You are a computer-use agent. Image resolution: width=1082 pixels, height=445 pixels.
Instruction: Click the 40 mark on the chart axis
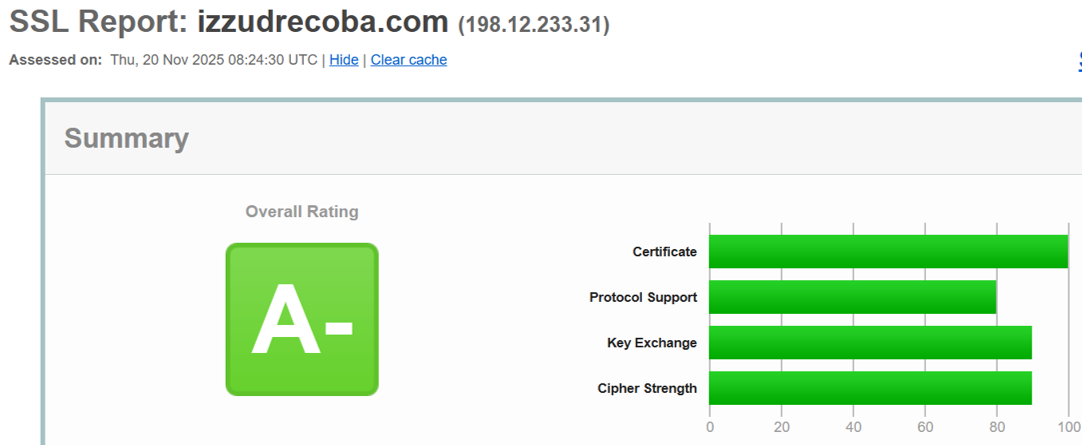[x=853, y=427]
